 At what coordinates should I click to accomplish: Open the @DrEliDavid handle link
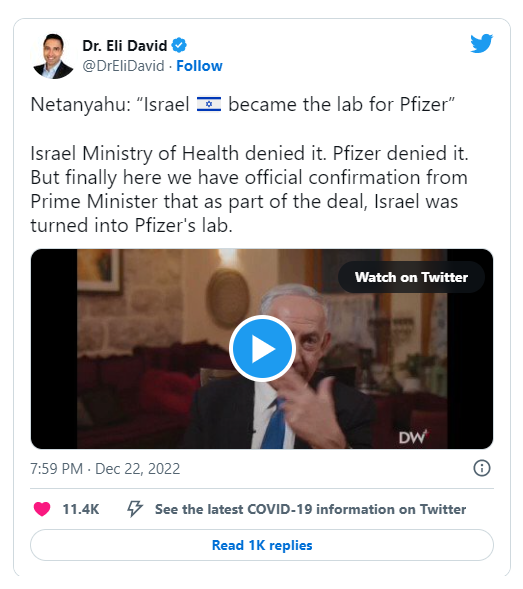[x=123, y=66]
